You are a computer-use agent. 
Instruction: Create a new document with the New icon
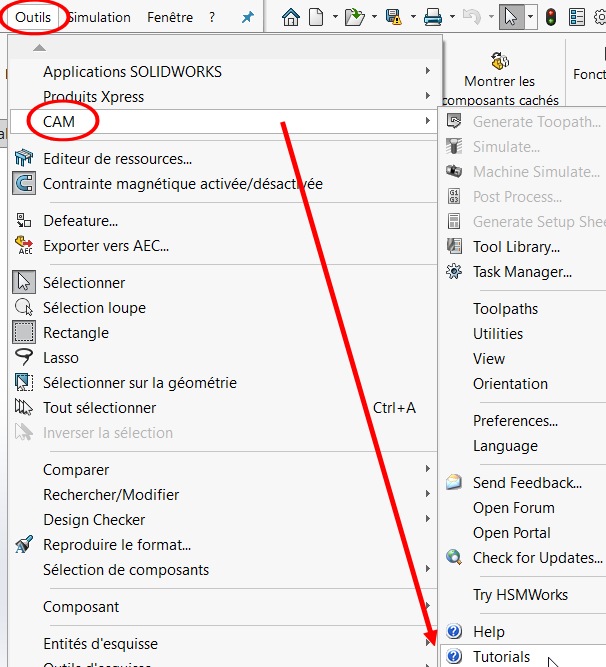316,17
